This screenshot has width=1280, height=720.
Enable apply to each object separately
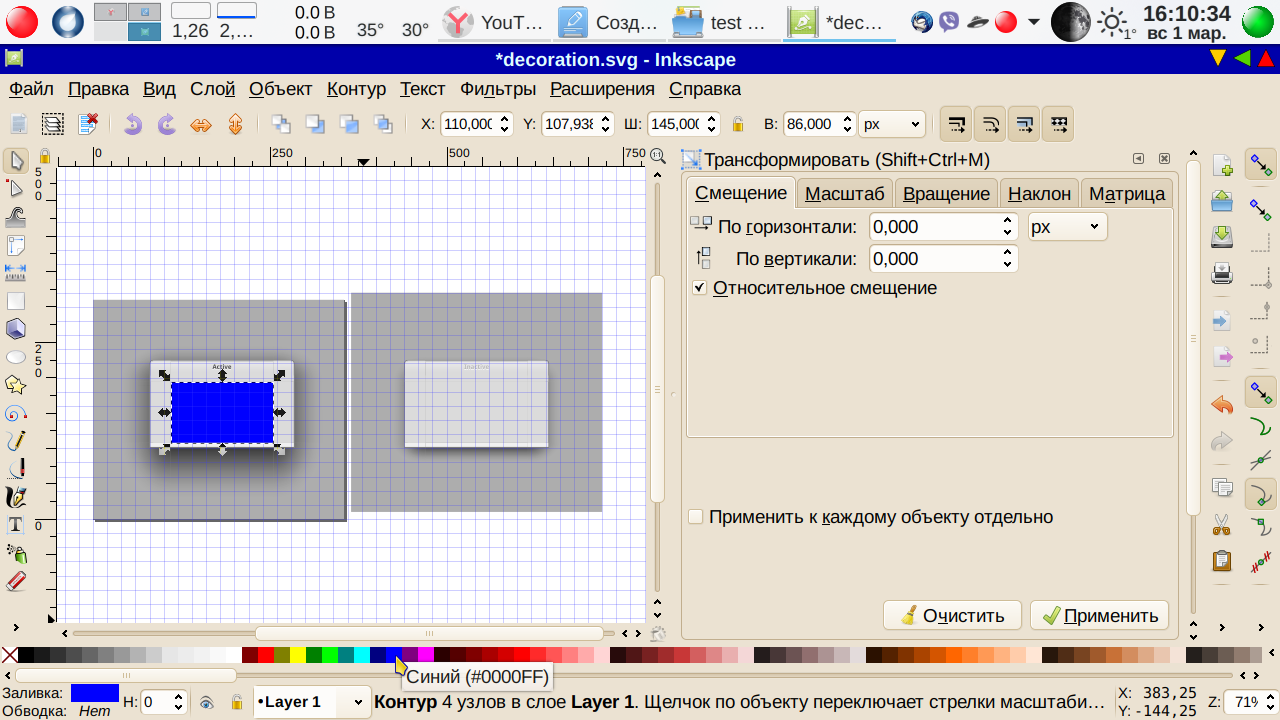[x=696, y=517]
